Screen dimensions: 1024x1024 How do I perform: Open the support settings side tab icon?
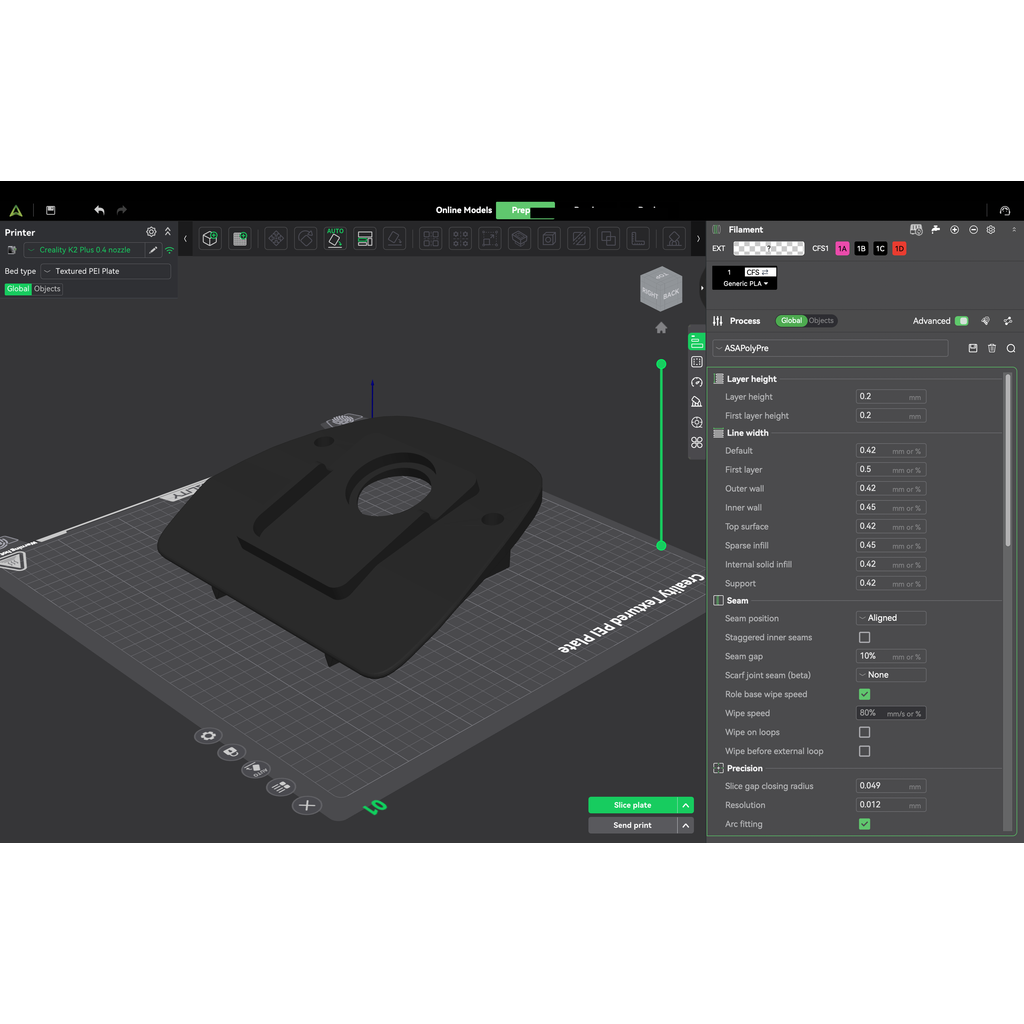pos(697,402)
